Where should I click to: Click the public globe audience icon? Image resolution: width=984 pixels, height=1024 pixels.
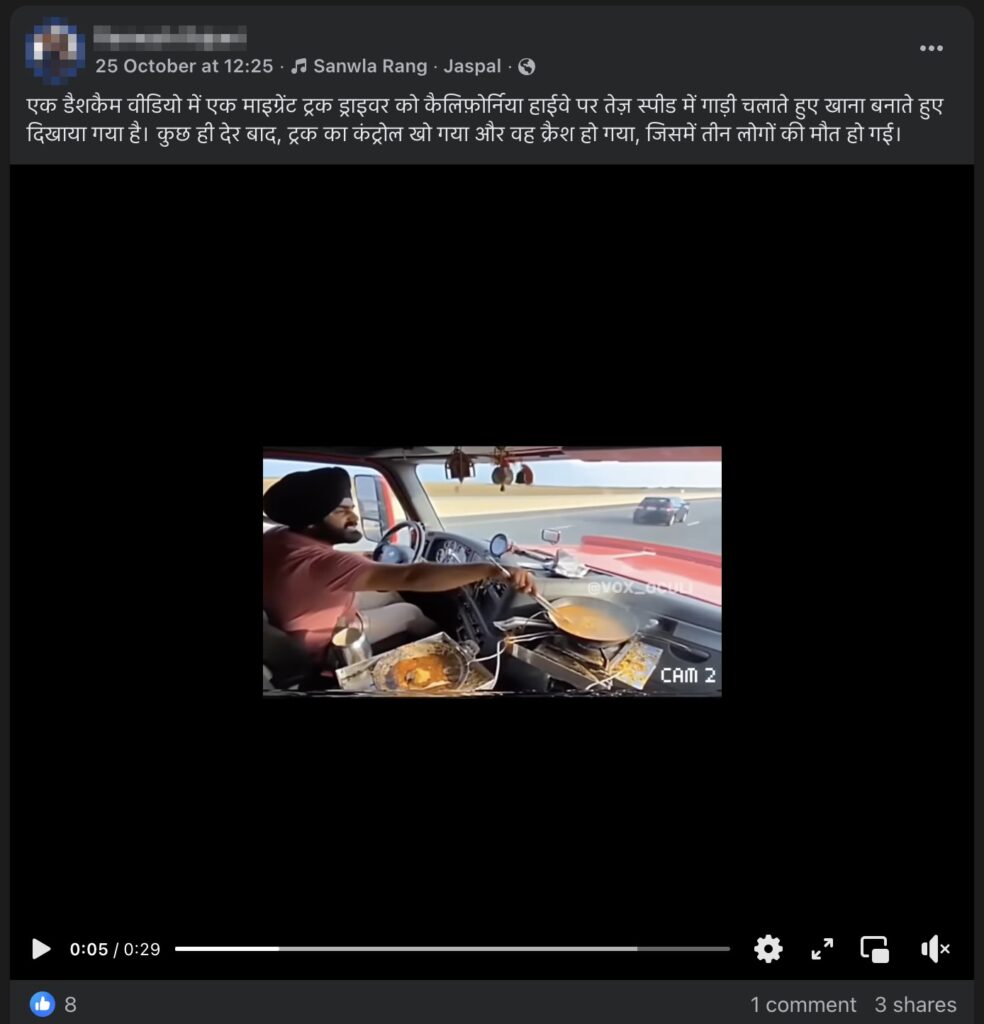[x=526, y=67]
